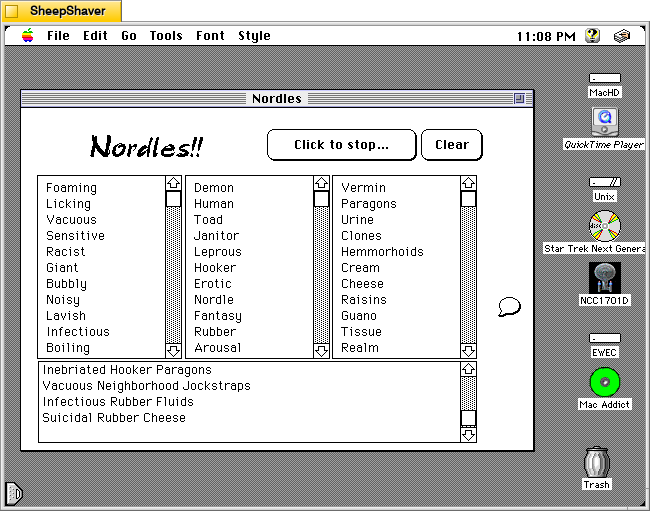Open the Style menu
The height and width of the screenshot is (511, 650).
(254, 36)
